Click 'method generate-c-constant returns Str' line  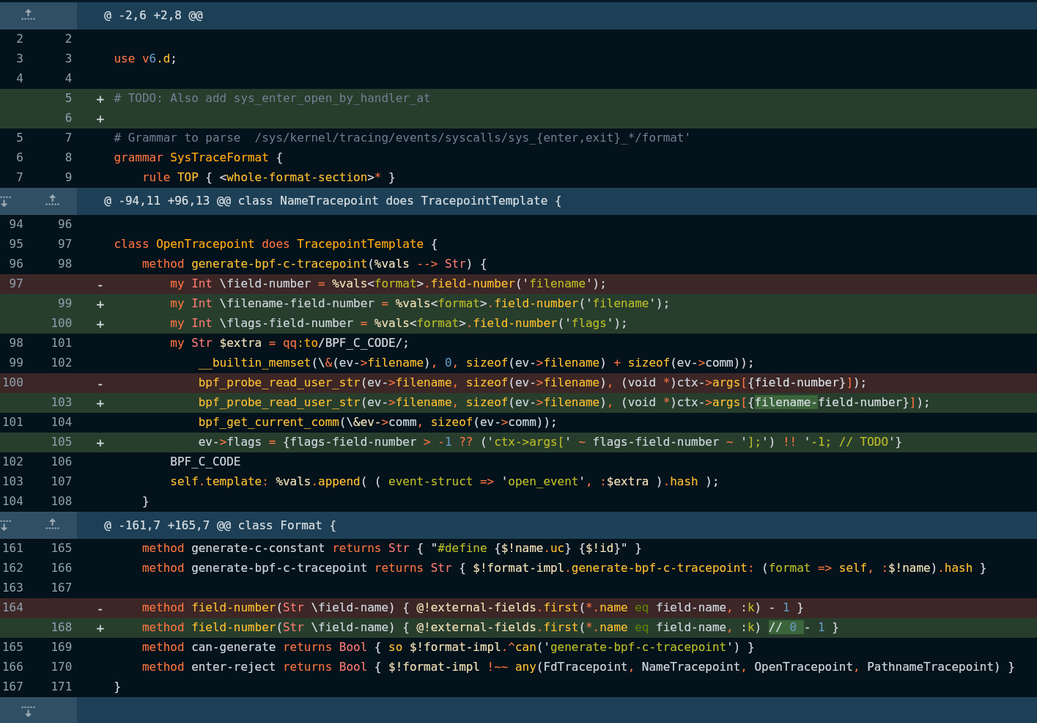click(392, 548)
